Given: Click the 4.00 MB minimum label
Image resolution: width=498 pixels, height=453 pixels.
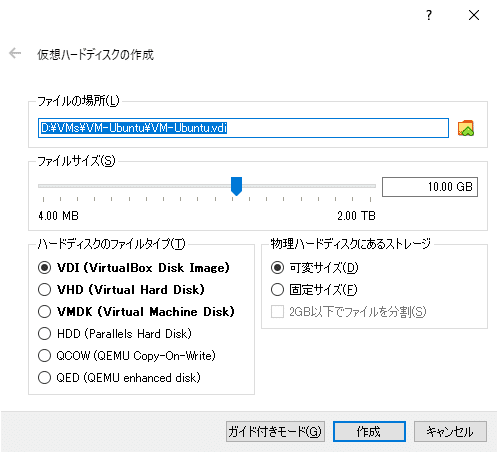Looking at the screenshot, I should coord(58,216).
